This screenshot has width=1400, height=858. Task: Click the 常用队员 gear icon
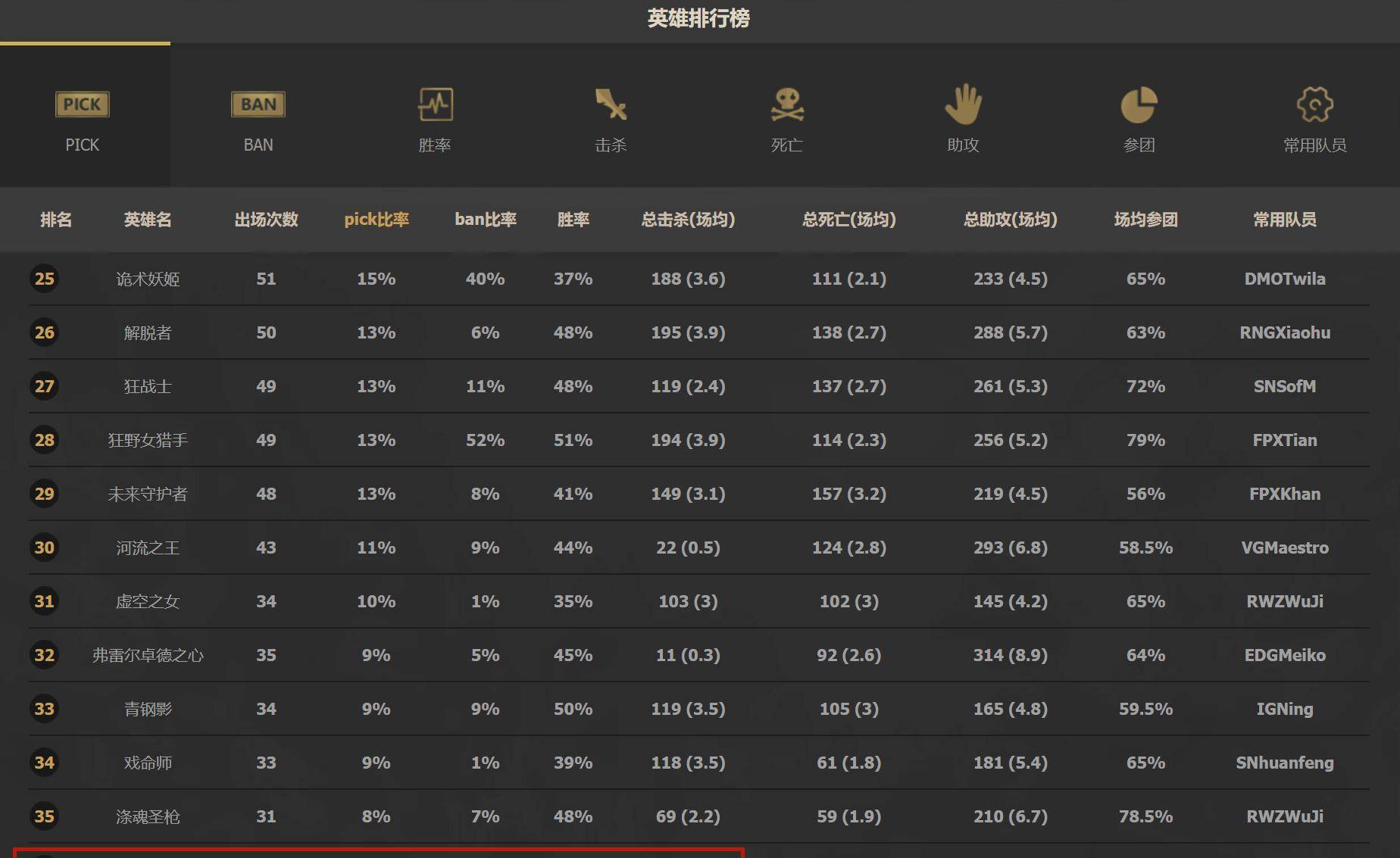(x=1315, y=106)
